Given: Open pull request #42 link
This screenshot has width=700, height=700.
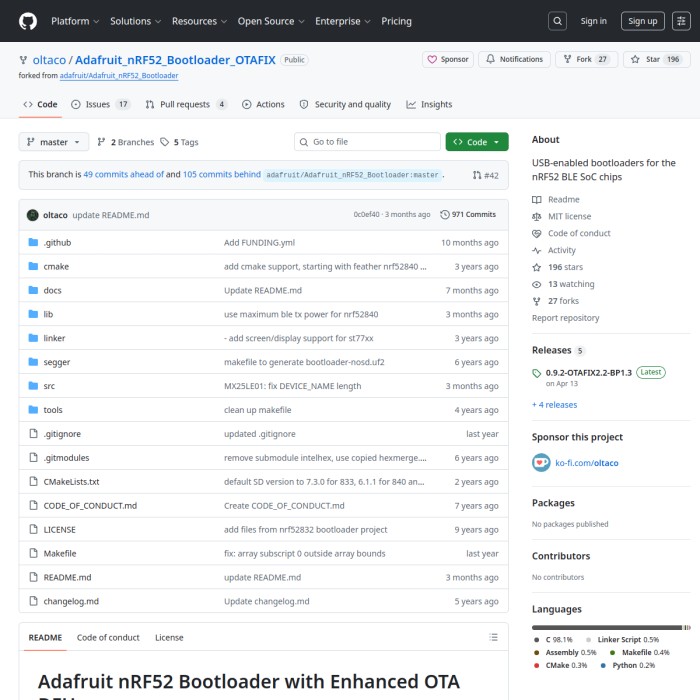Looking at the screenshot, I should click(x=485, y=175).
